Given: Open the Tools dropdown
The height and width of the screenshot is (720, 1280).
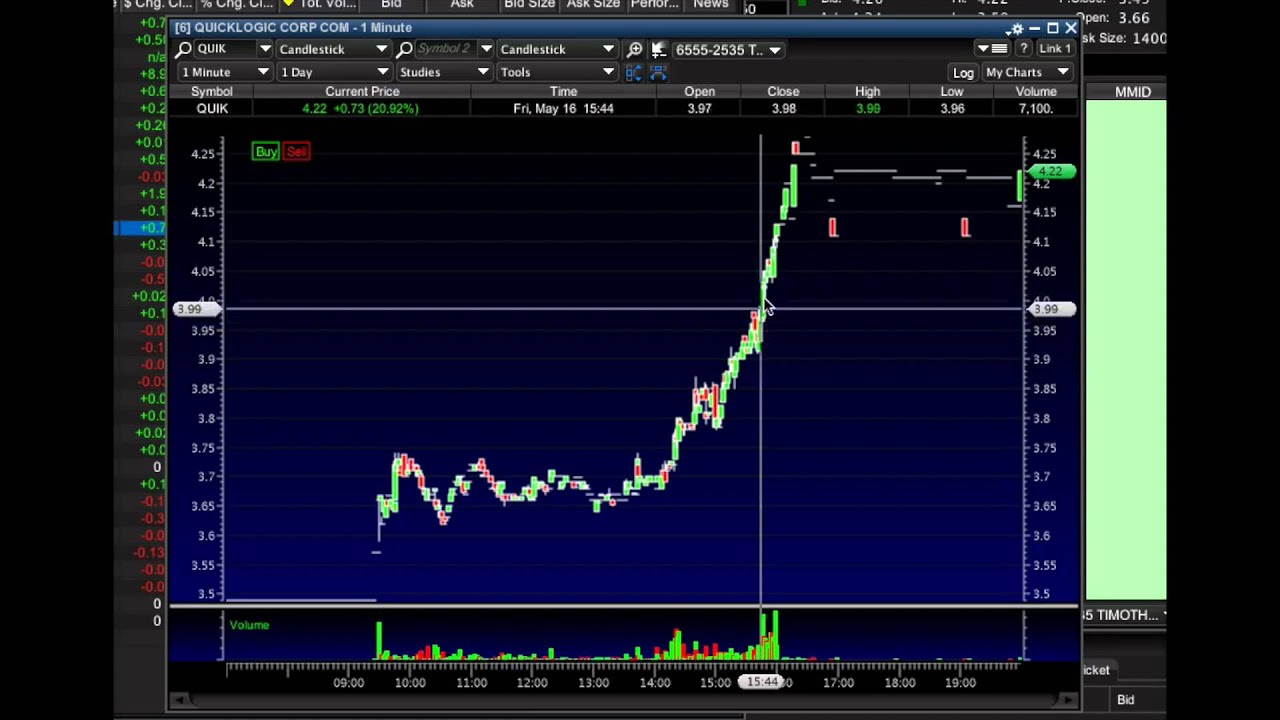Looking at the screenshot, I should point(557,72).
